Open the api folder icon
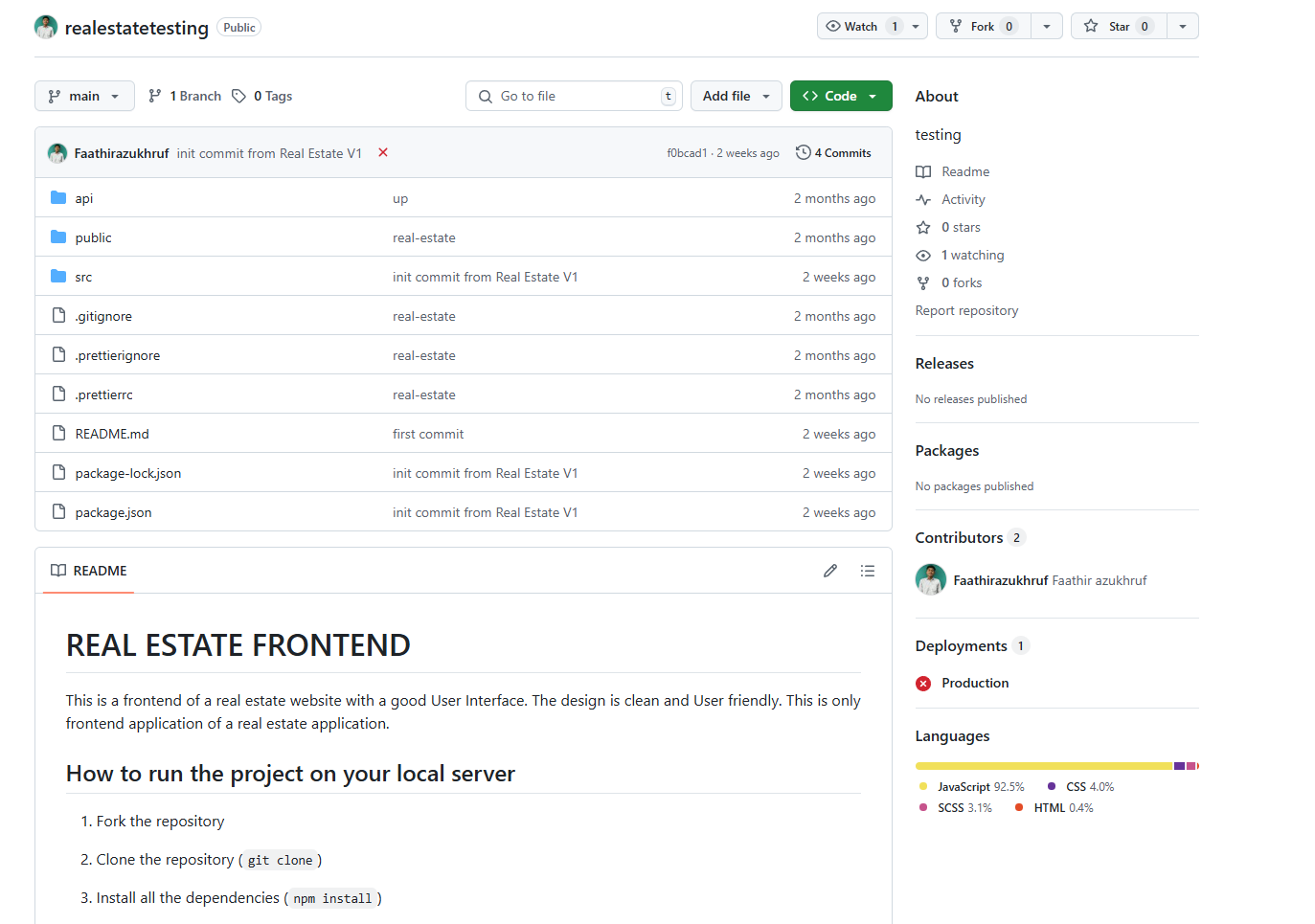1315x924 pixels. [x=58, y=198]
